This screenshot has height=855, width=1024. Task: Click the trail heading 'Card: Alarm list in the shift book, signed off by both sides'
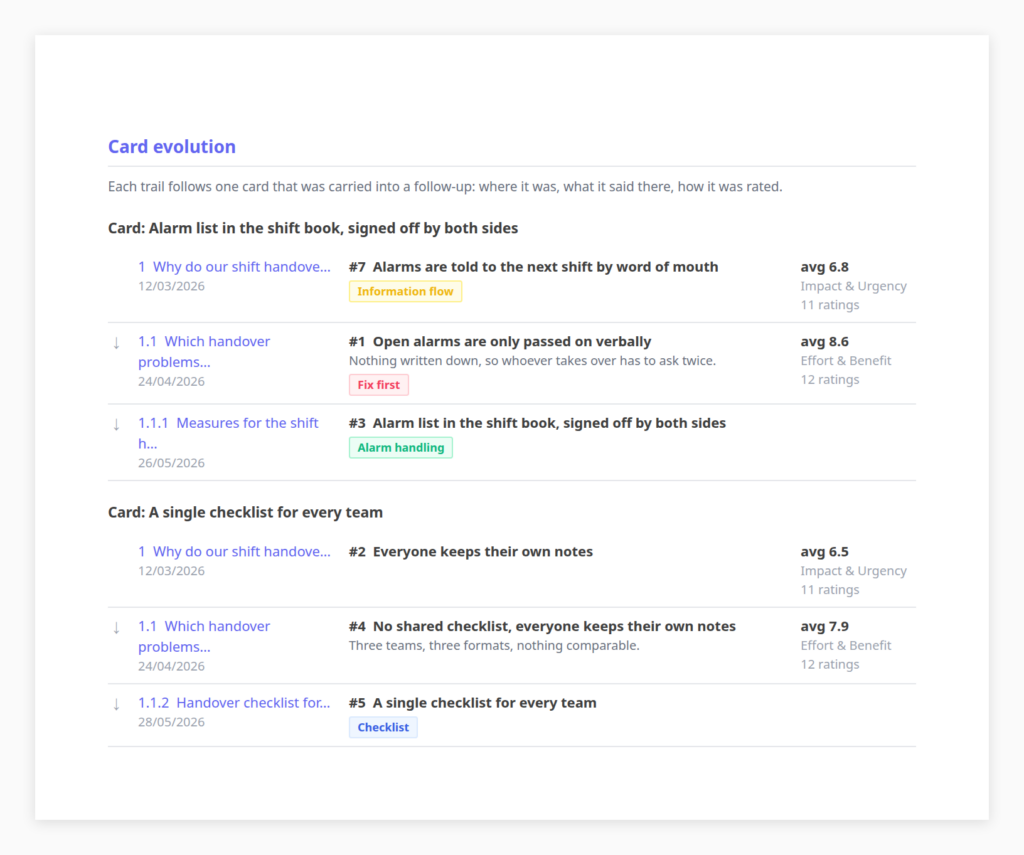click(313, 228)
